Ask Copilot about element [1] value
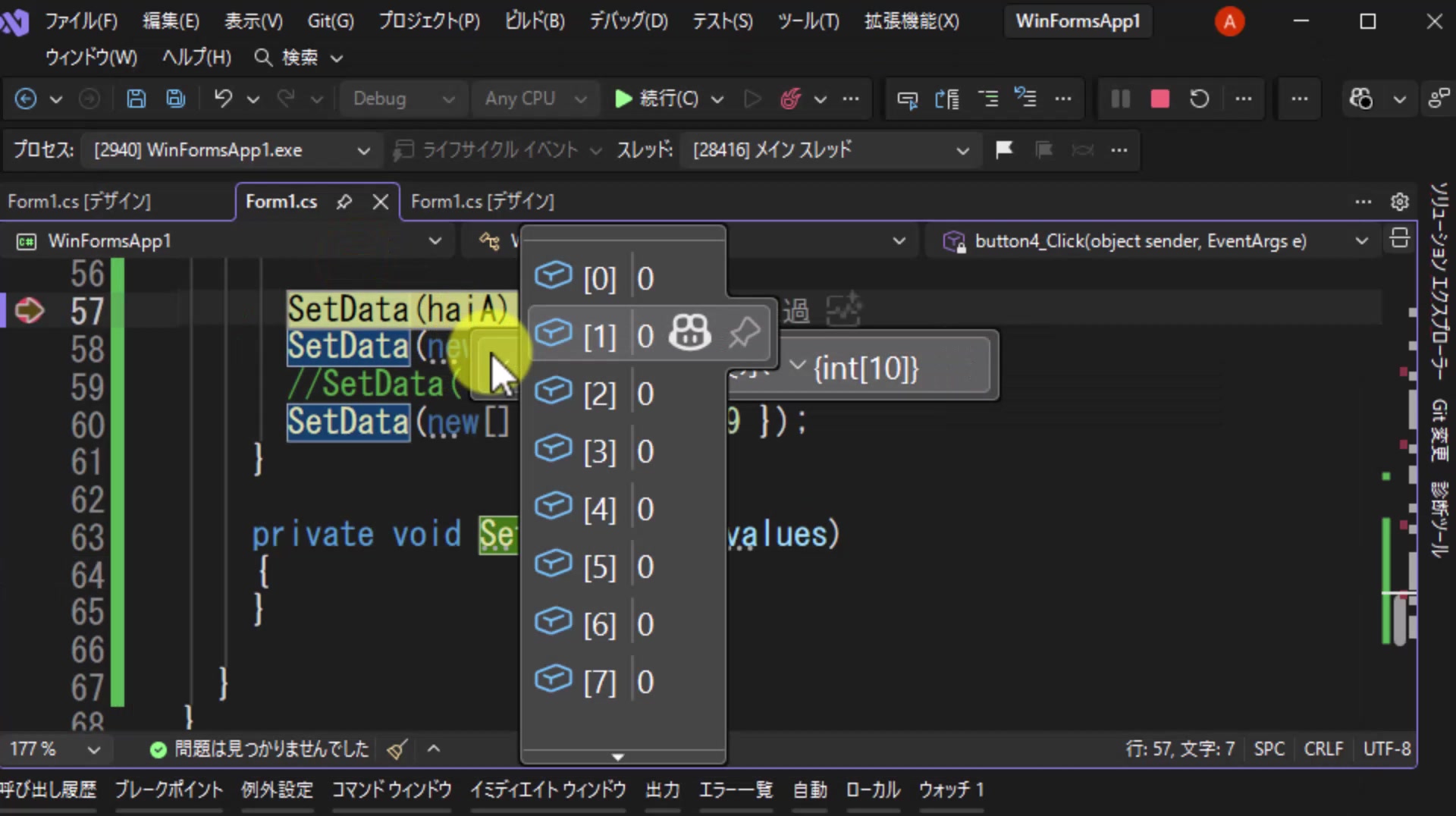The image size is (1456, 816). pyautogui.click(x=689, y=332)
